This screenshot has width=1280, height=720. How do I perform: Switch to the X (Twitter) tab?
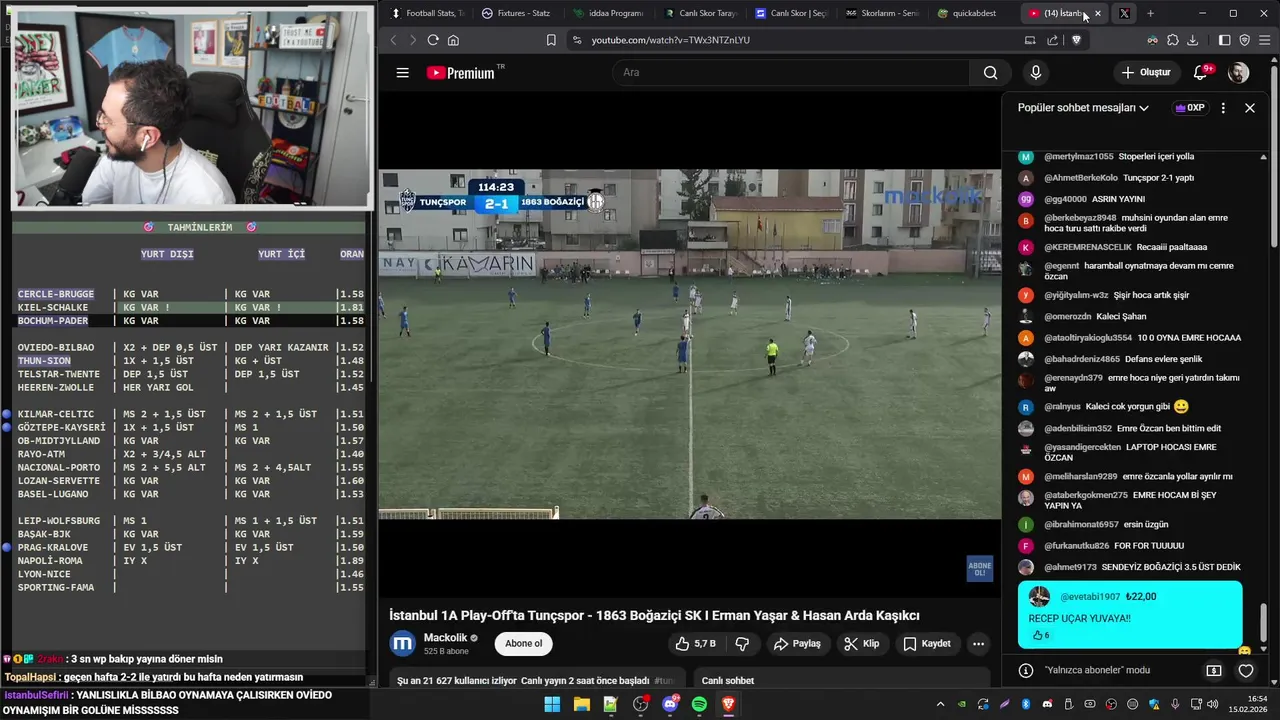(x=1124, y=13)
